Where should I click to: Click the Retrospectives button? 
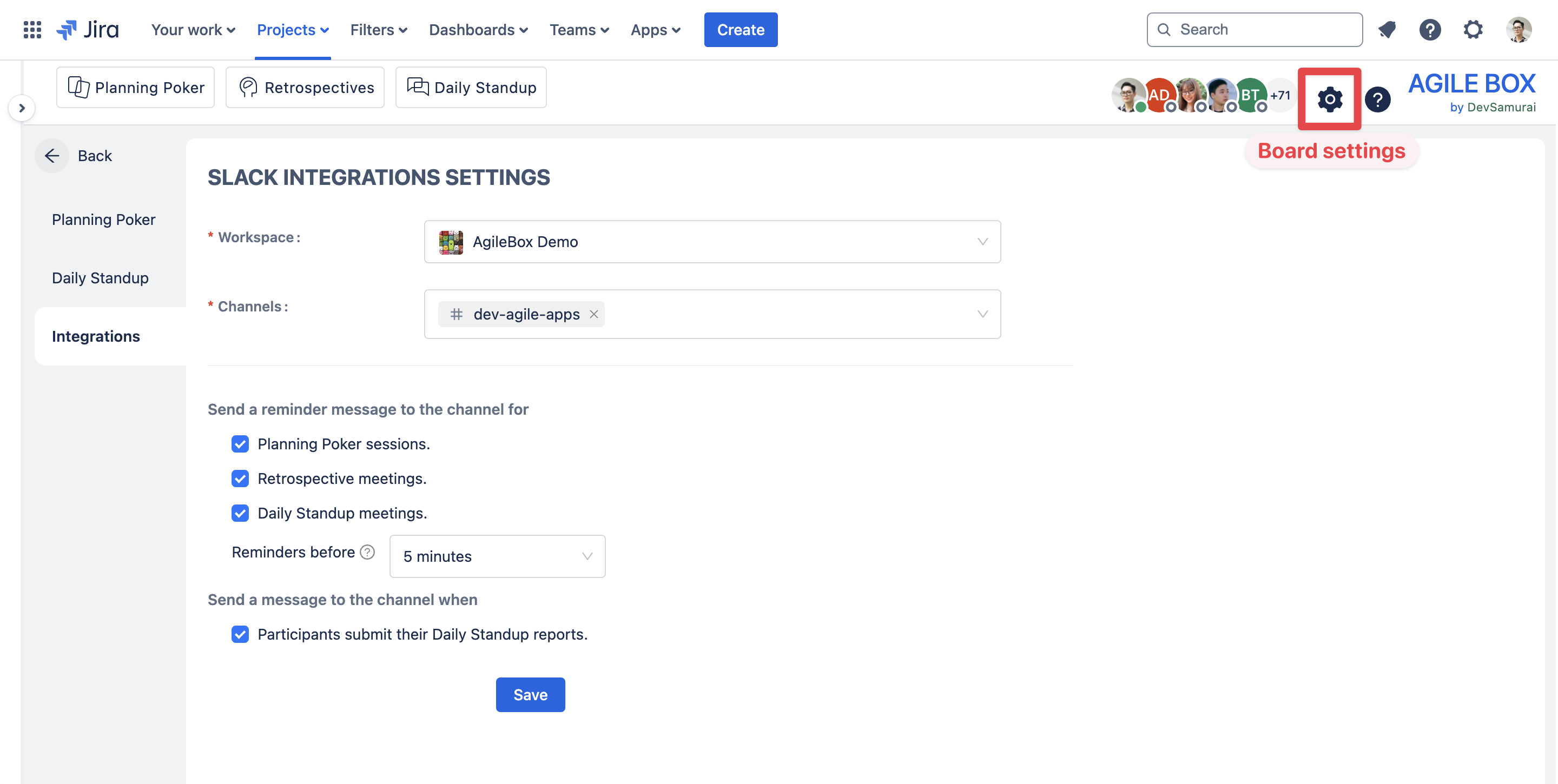[x=306, y=88]
